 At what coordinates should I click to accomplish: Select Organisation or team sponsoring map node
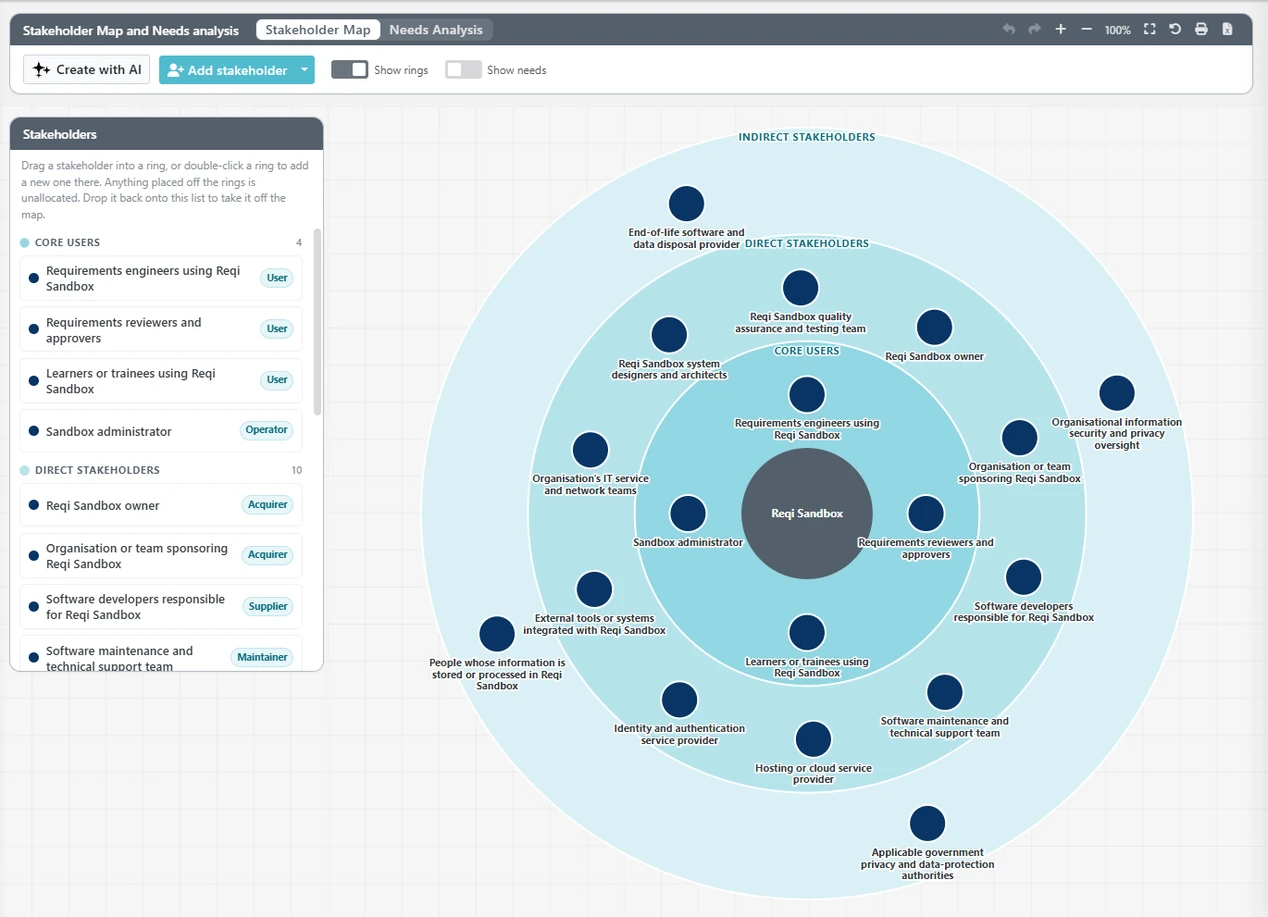tap(1020, 437)
